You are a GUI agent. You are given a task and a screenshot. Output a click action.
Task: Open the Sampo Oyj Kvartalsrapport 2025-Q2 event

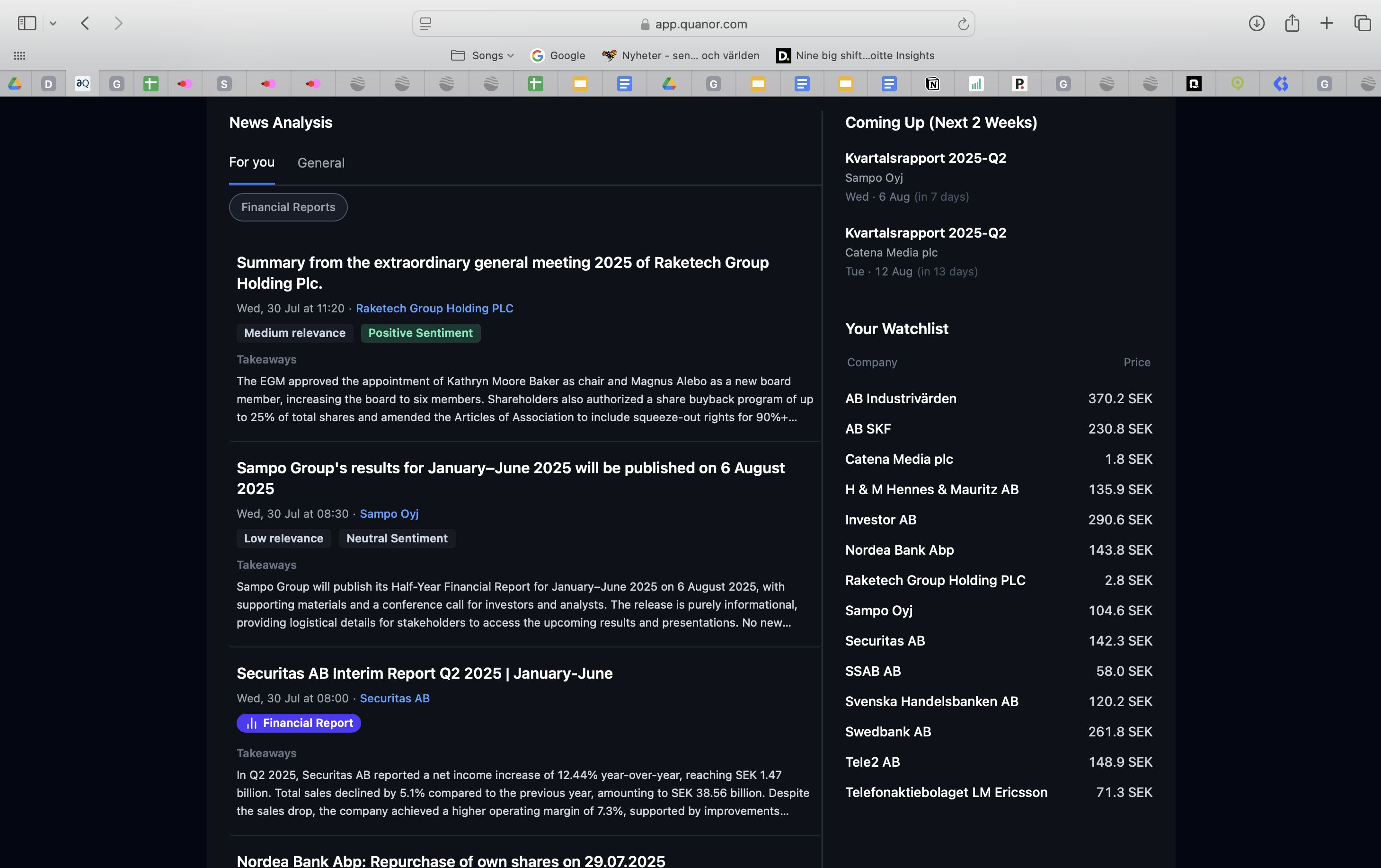pyautogui.click(x=926, y=177)
